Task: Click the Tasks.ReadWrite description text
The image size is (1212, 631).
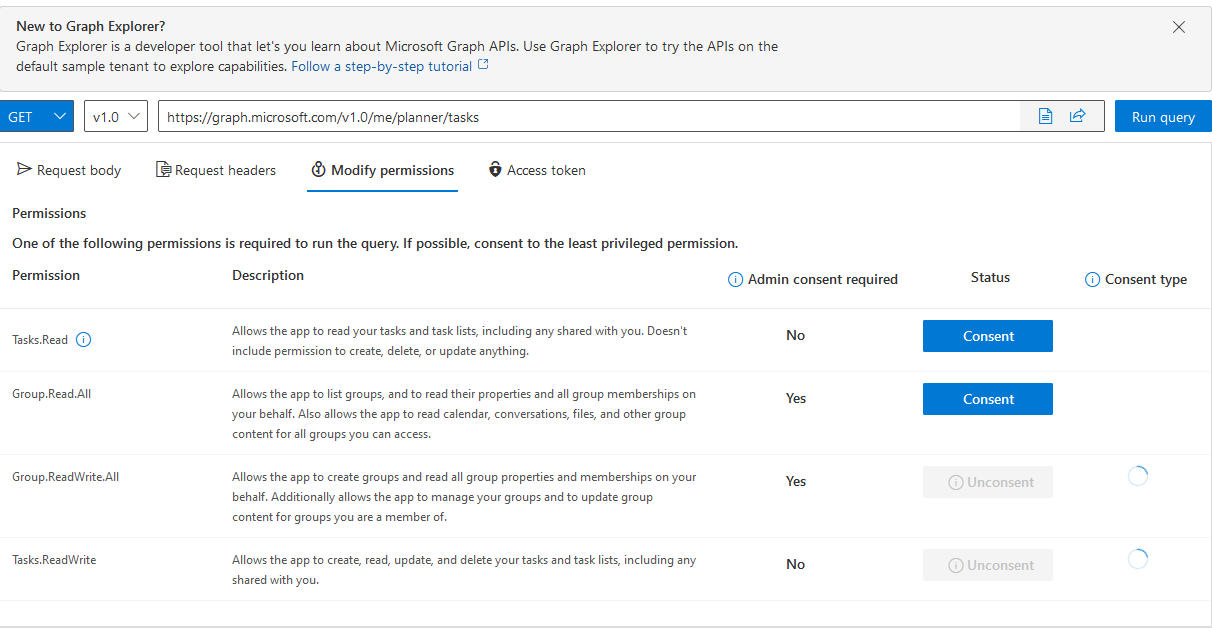Action: 464,570
